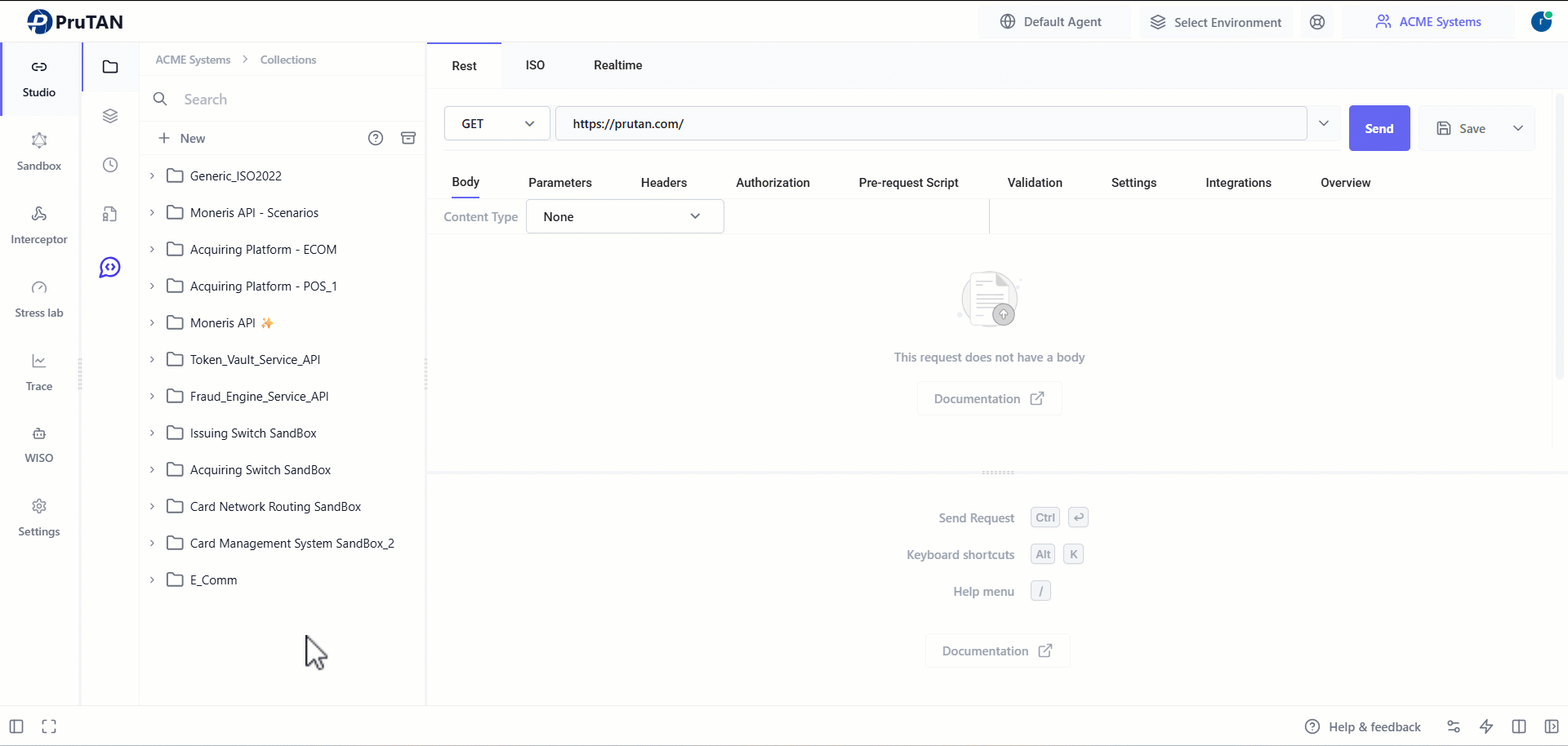Expand the E_Comm collection

click(152, 579)
